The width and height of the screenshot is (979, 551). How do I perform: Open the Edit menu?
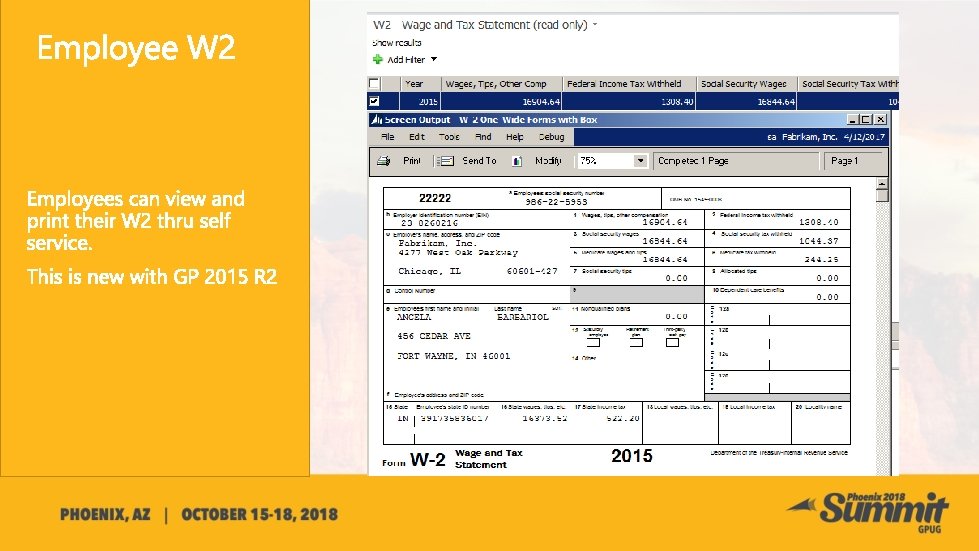point(416,137)
